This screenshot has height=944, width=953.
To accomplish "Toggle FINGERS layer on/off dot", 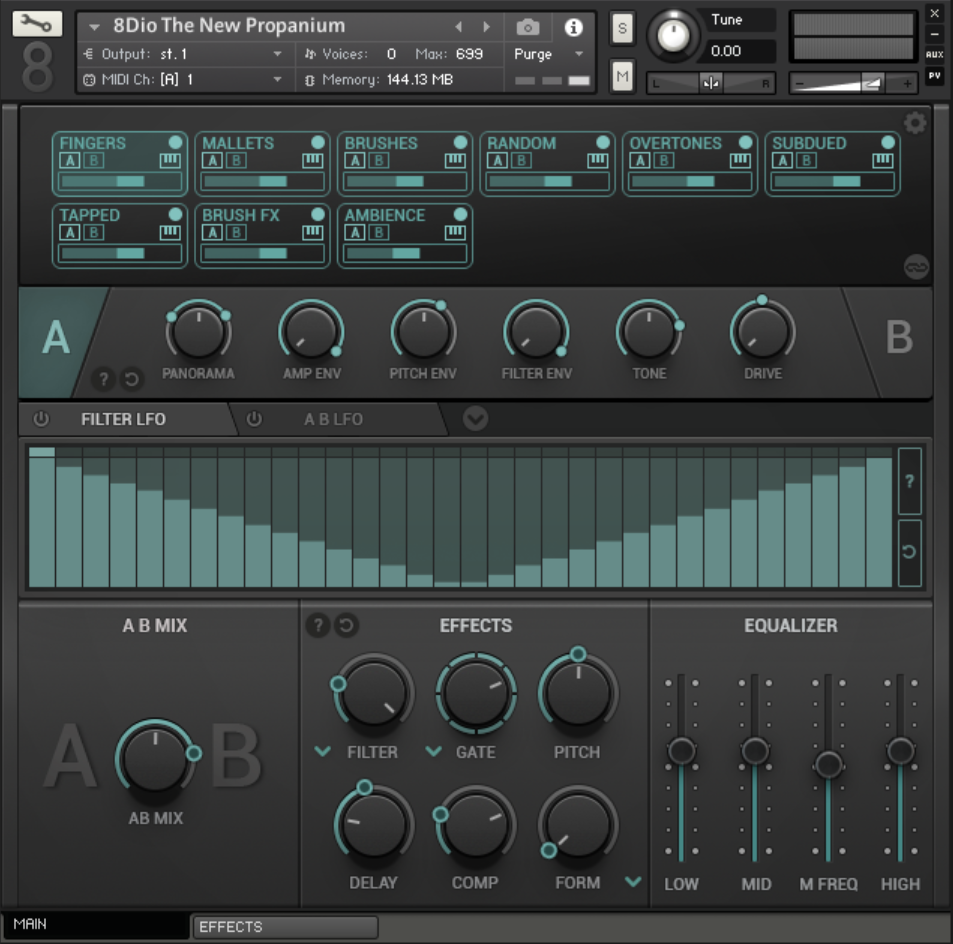I will point(175,142).
